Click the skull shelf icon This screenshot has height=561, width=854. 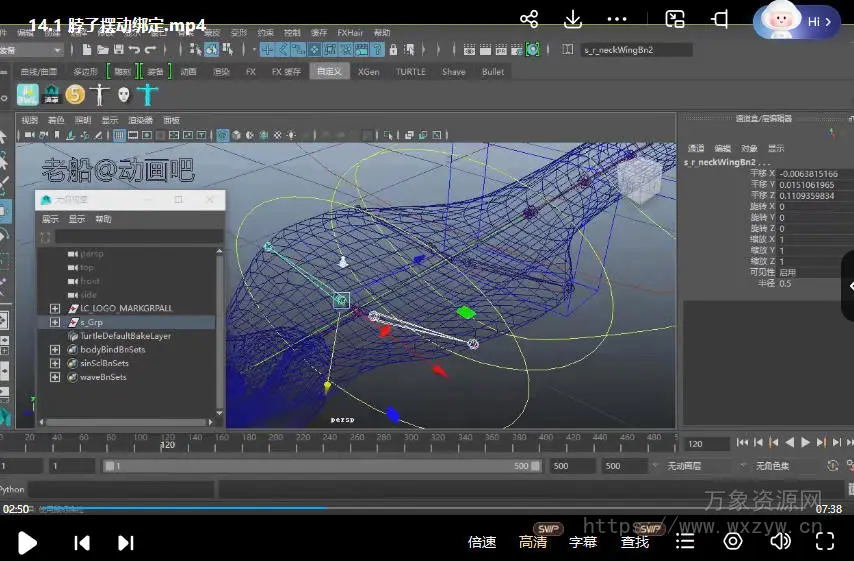tap(124, 94)
